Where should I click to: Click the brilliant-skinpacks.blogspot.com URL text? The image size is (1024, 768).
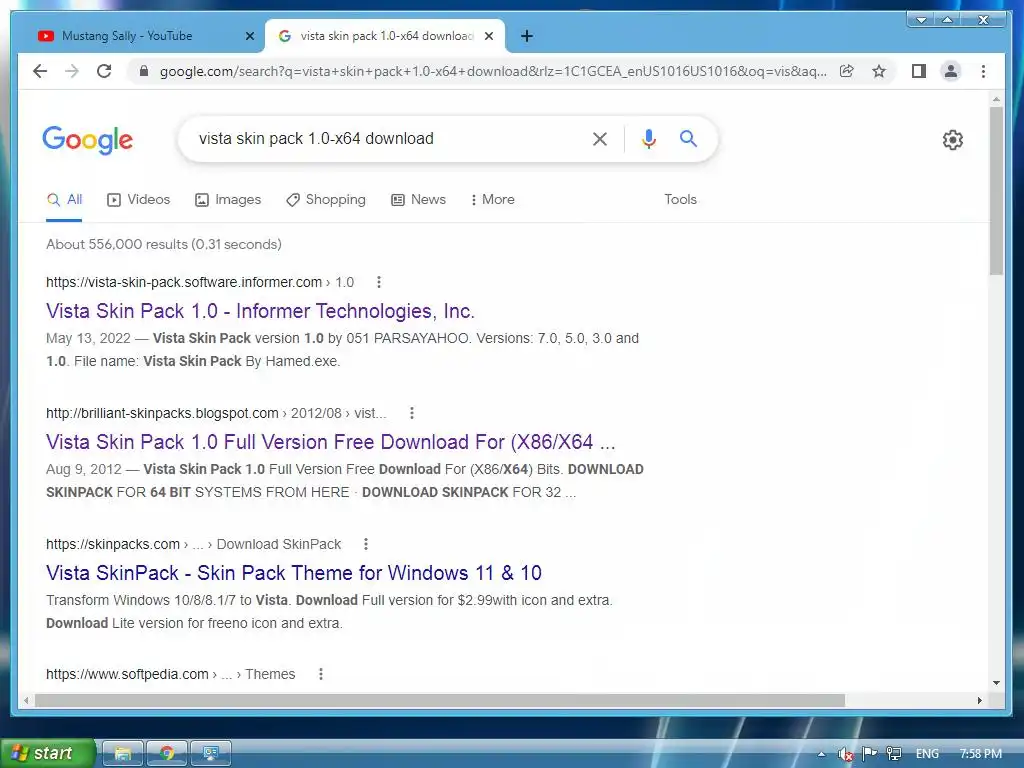(x=216, y=413)
